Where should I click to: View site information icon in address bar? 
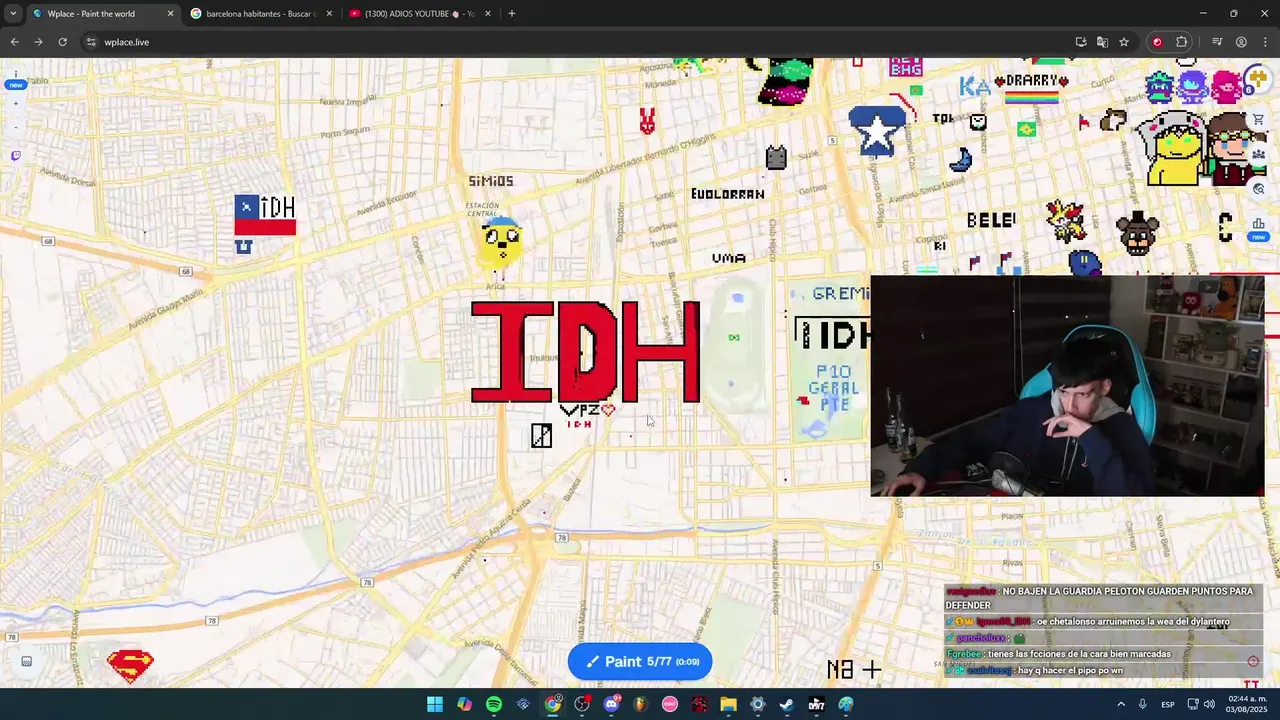pos(91,42)
